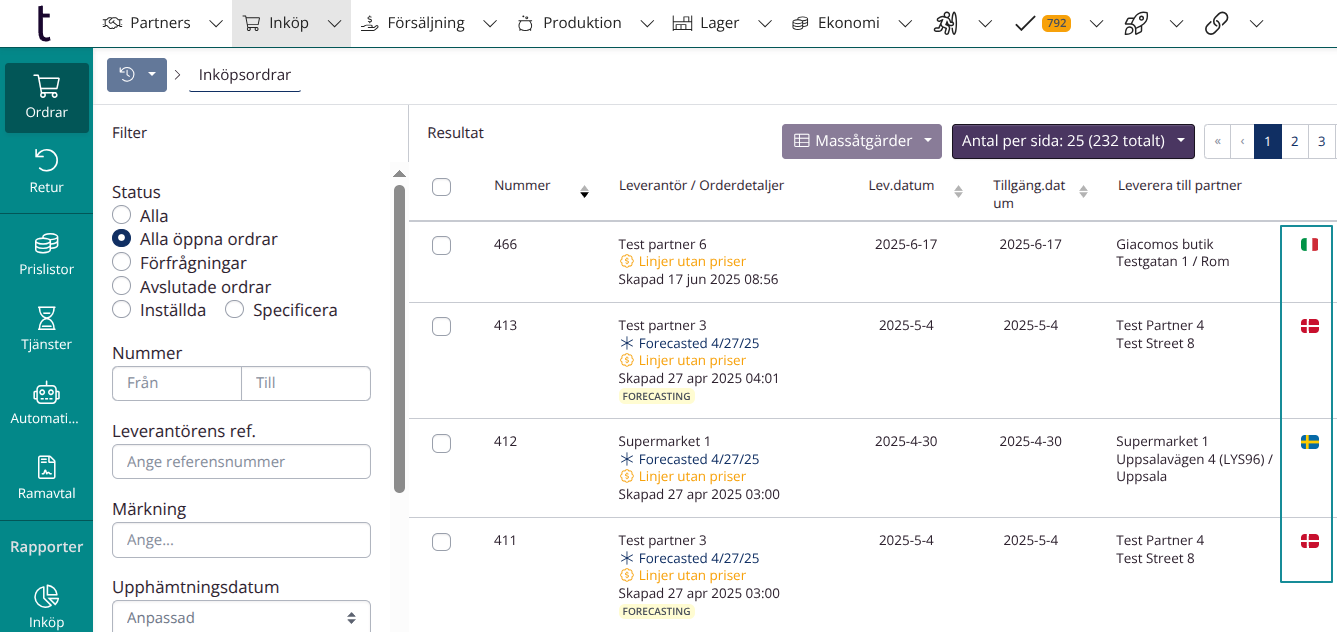
Task: Open the Antal per sida dropdown
Action: click(x=1073, y=141)
